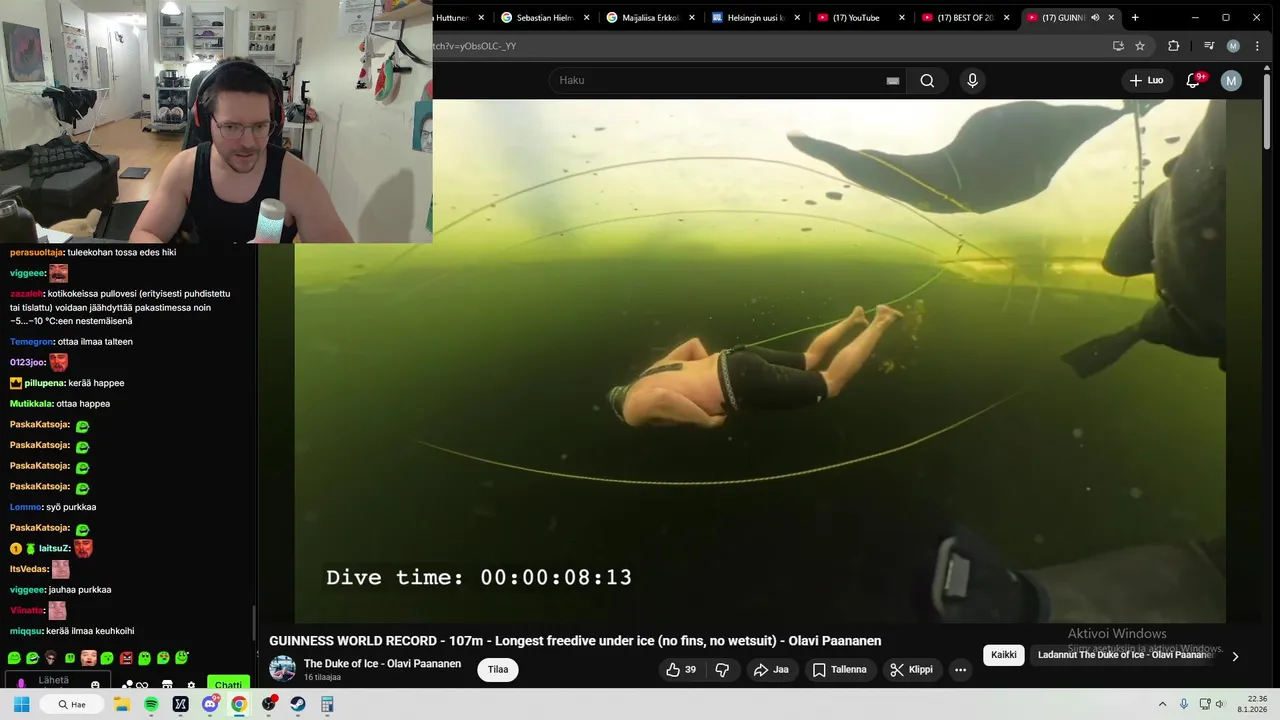Open Chrome three-dot menu

[1257, 46]
